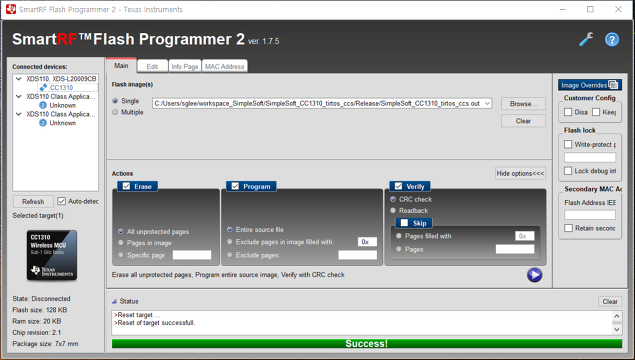
Task: Select the CC1310 device in tree
Action: pos(61,87)
